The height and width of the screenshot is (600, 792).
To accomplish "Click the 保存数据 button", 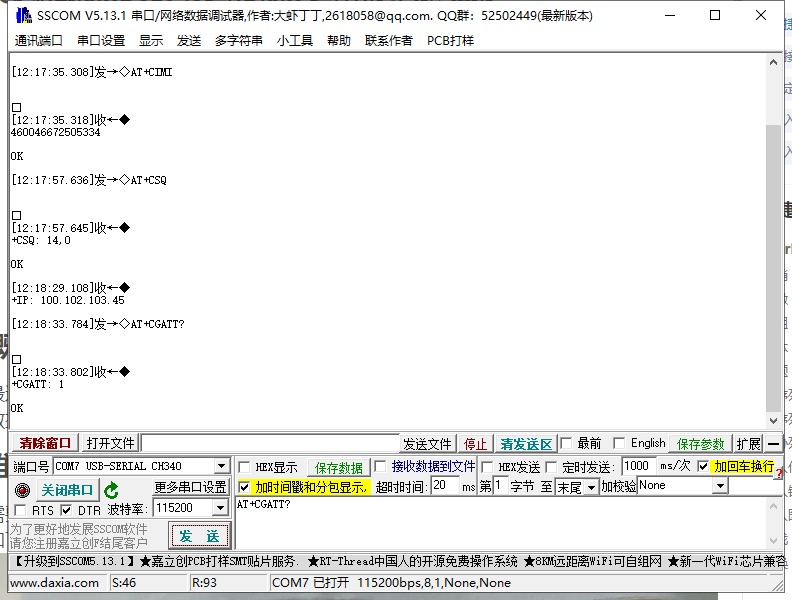I will point(338,468).
